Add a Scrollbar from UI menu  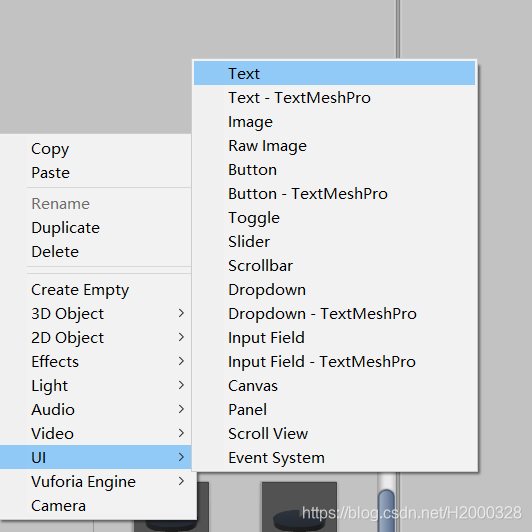tap(334, 266)
